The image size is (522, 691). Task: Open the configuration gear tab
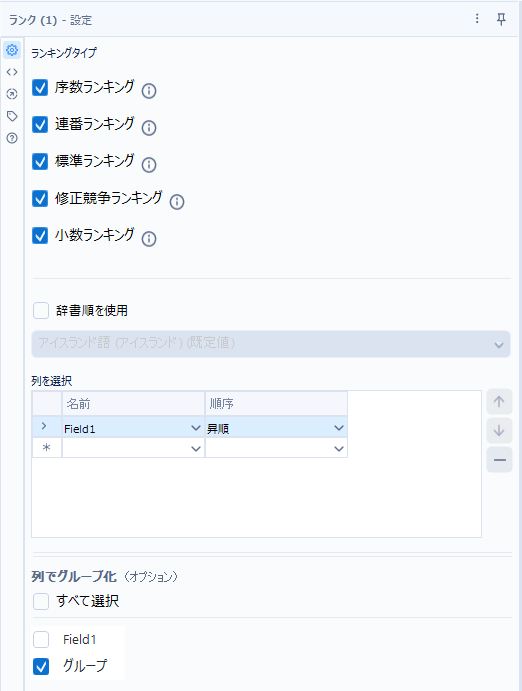coord(12,50)
